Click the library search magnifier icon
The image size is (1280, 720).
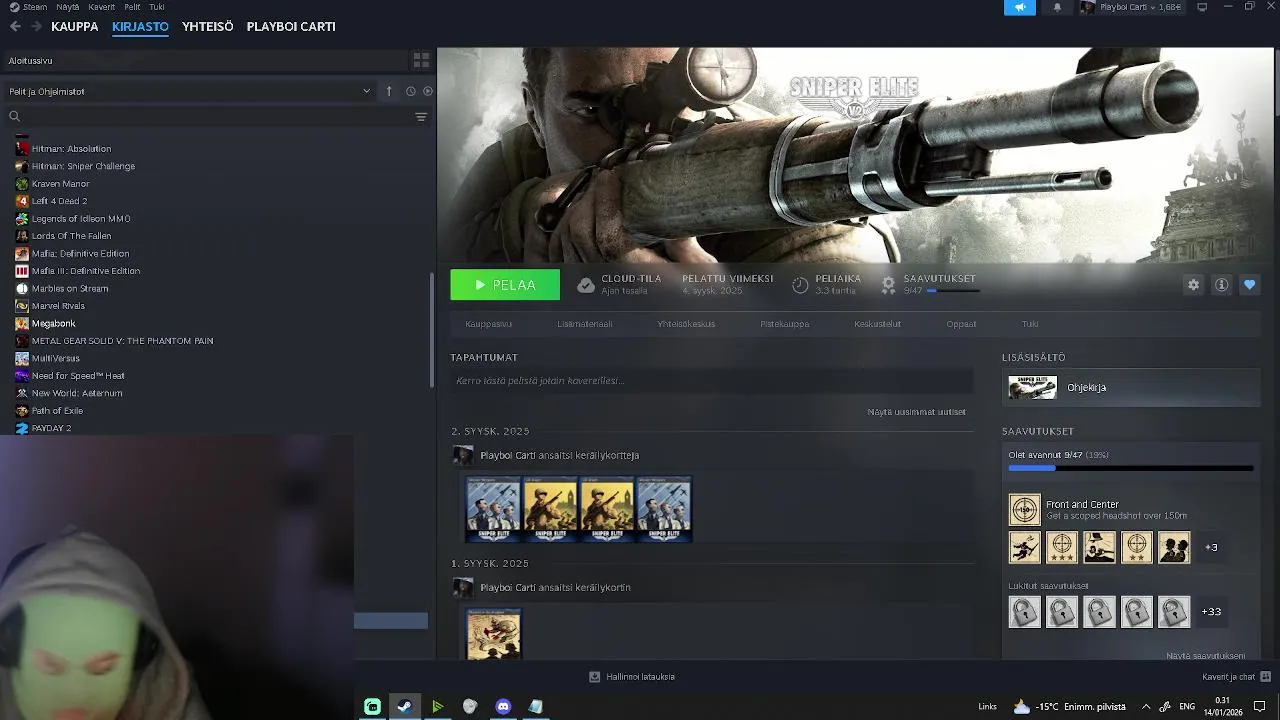click(x=14, y=117)
